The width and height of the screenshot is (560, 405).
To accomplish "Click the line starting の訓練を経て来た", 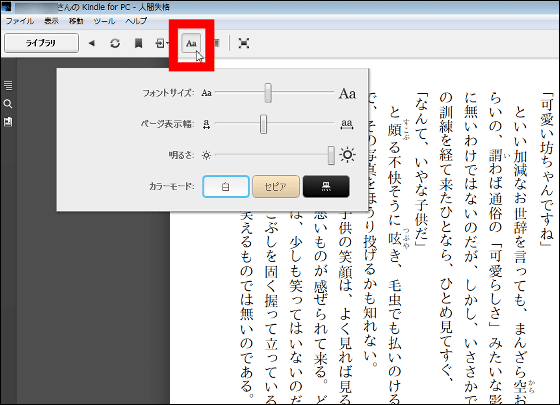I will pyautogui.click(x=446, y=237).
